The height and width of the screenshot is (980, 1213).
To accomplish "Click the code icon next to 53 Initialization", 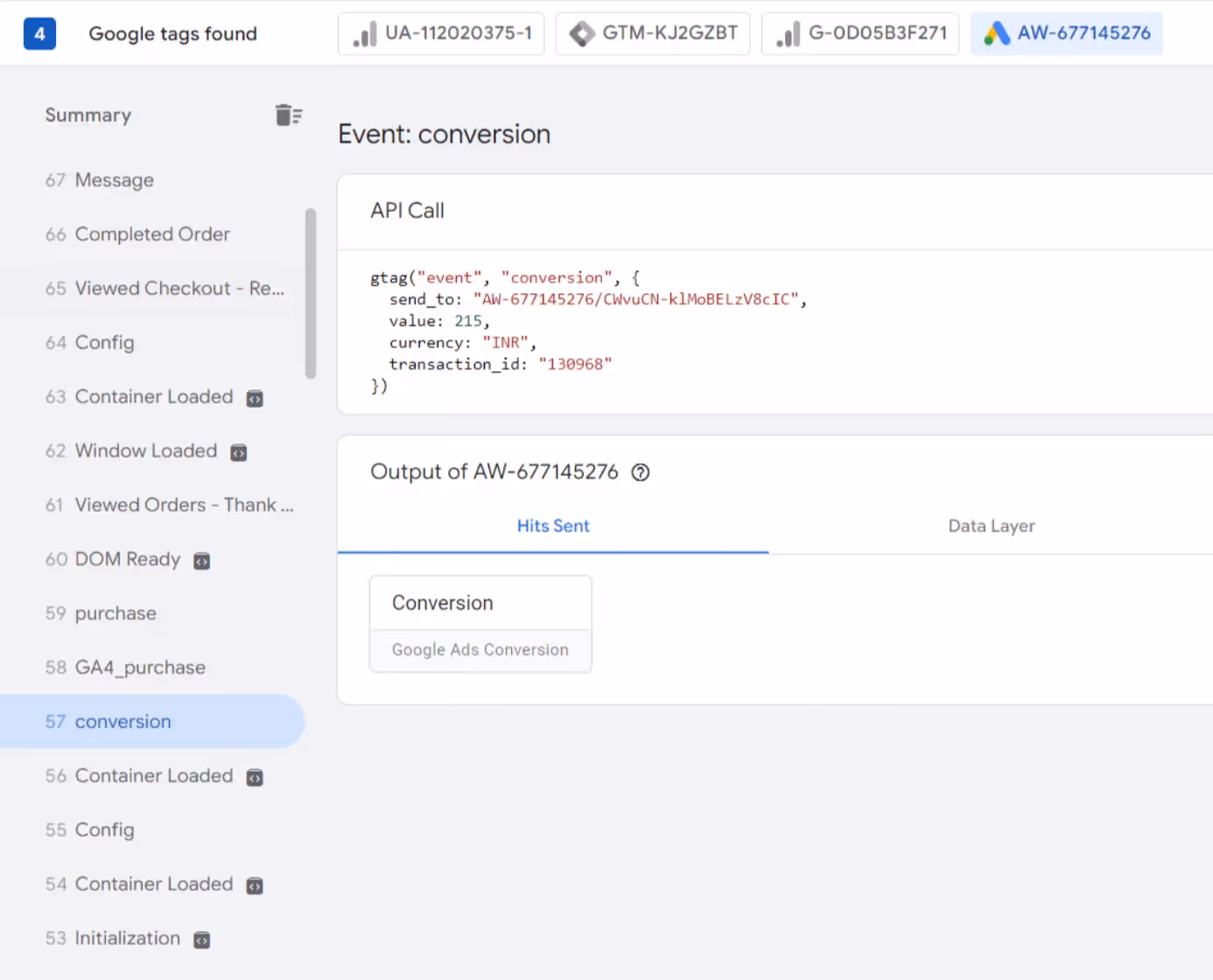I will [201, 940].
